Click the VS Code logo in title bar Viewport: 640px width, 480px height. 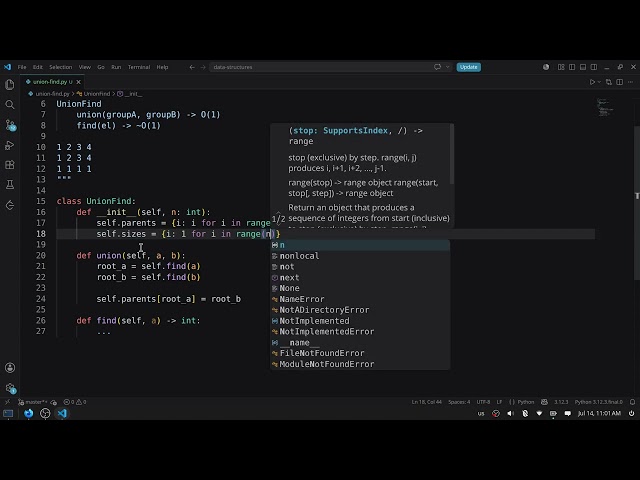[x=7, y=67]
